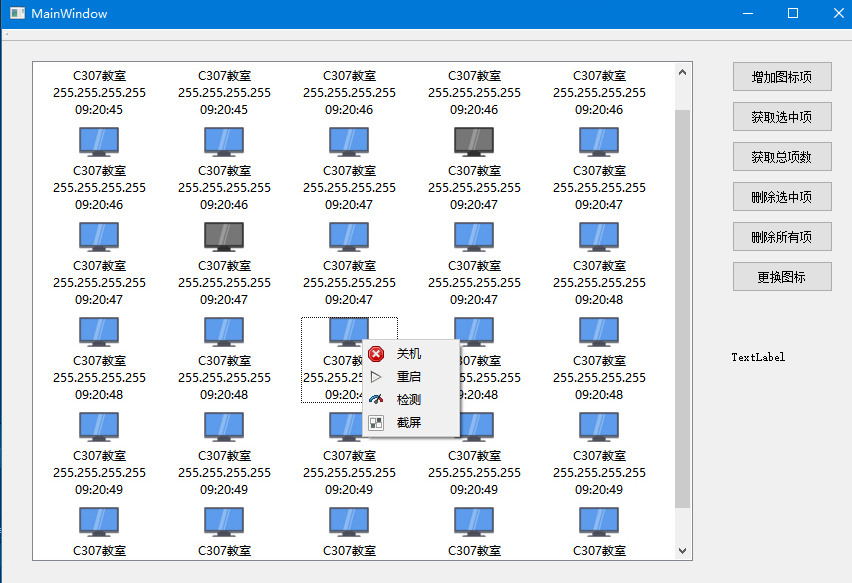This screenshot has height=583, width=852.
Task: Click the restart arrow icon beside 重启
Action: tap(375, 377)
